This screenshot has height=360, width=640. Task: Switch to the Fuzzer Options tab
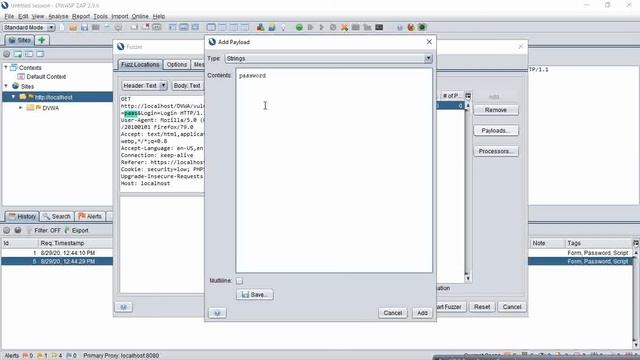click(177, 64)
